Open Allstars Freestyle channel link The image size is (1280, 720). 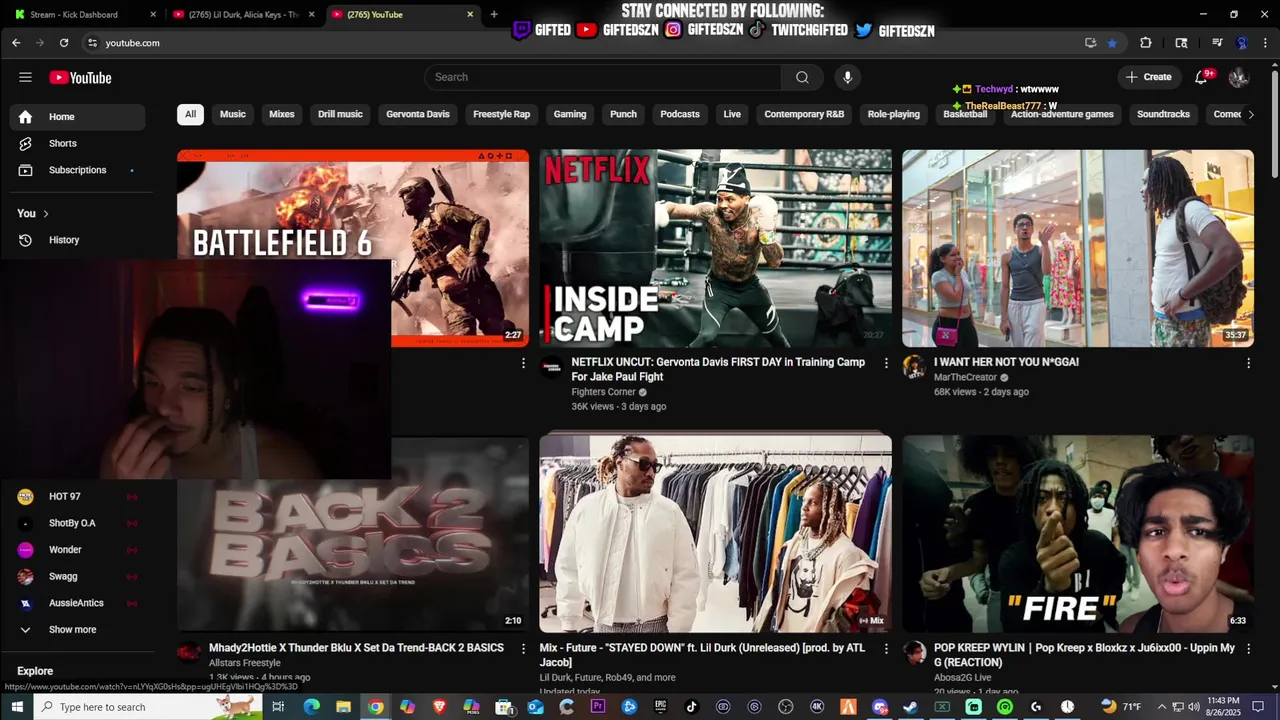tap(245, 663)
